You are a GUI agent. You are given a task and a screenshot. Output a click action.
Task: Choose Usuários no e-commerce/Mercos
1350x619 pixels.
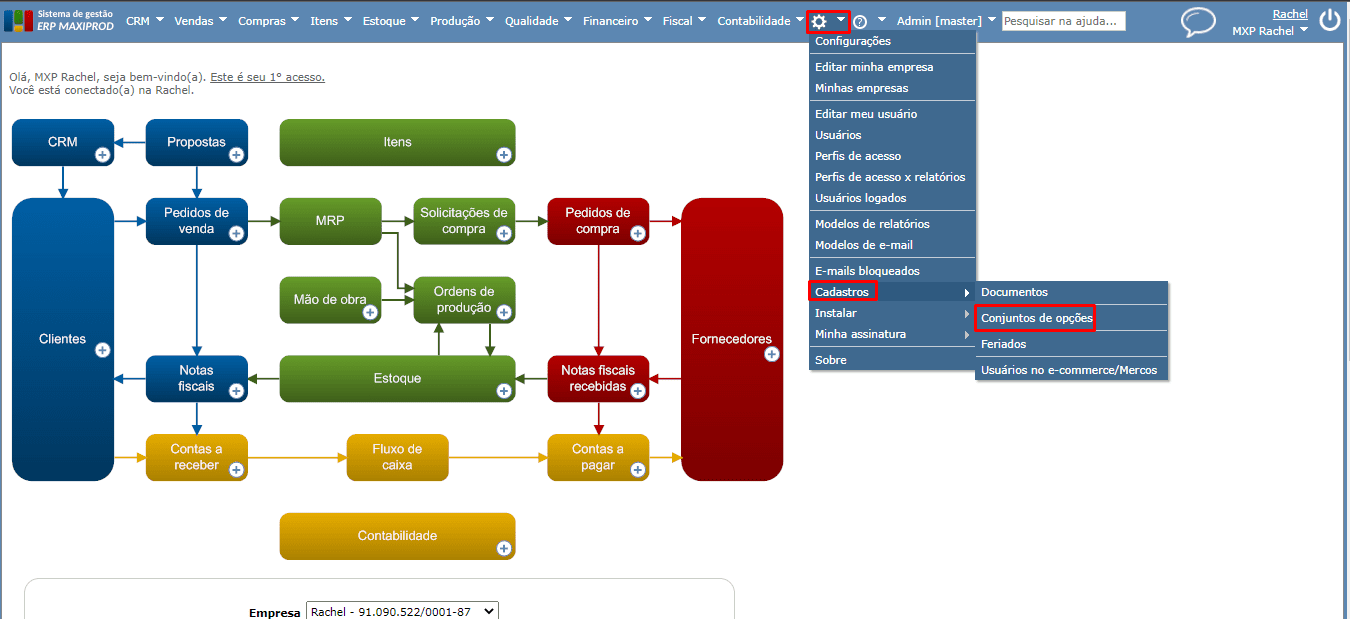coord(1071,370)
